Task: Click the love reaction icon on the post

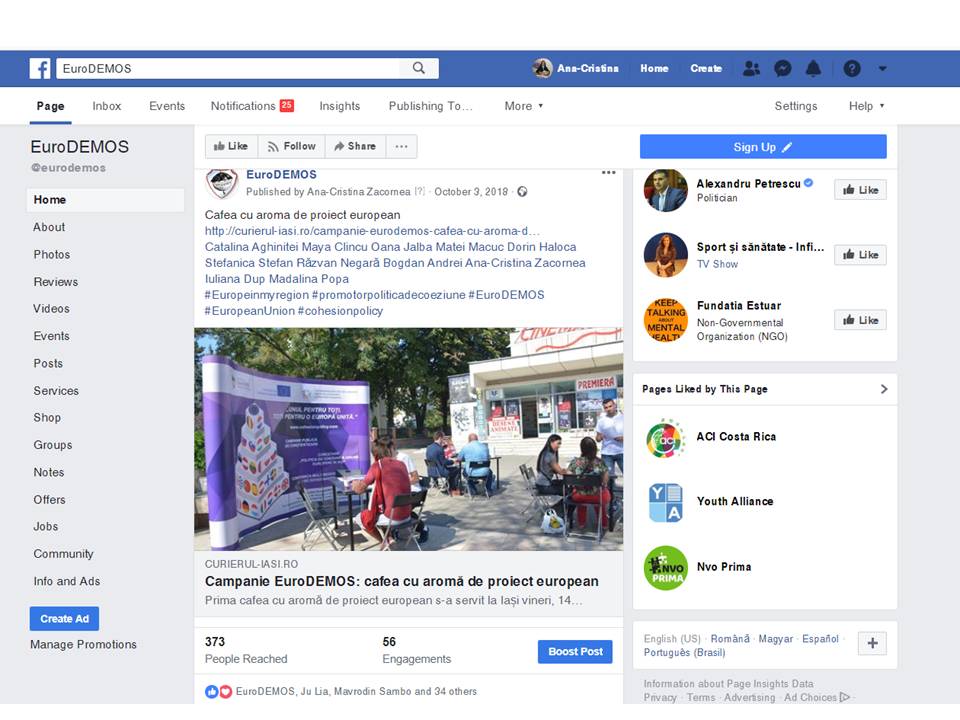Action: [x=225, y=692]
